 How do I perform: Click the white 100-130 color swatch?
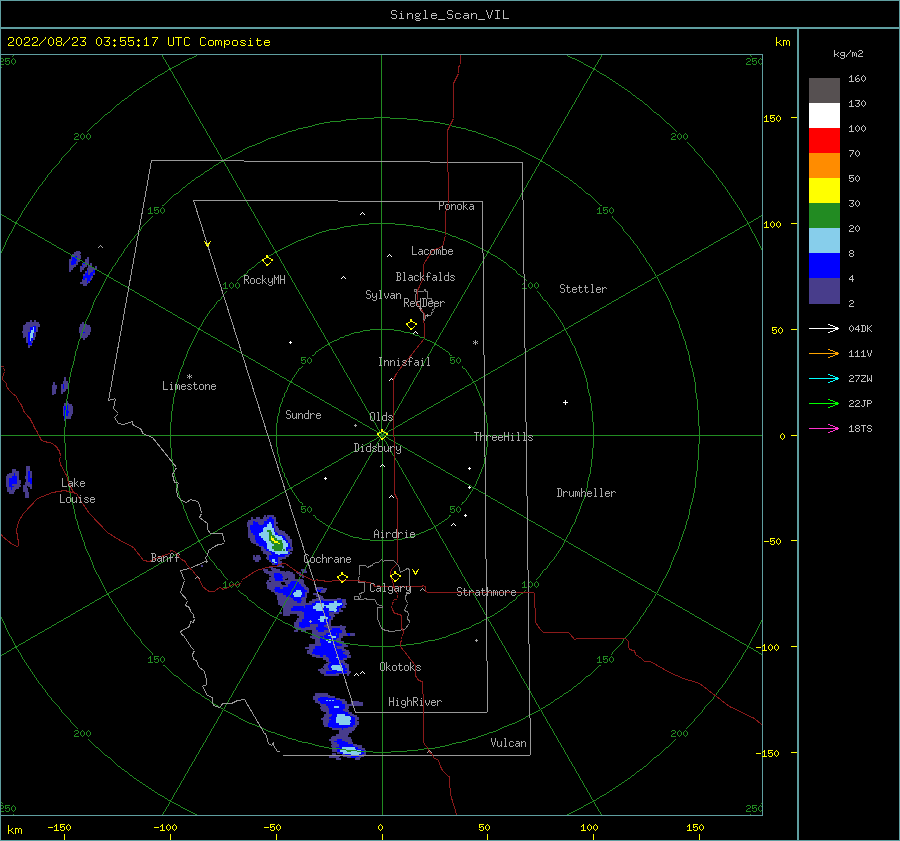pyautogui.click(x=824, y=115)
